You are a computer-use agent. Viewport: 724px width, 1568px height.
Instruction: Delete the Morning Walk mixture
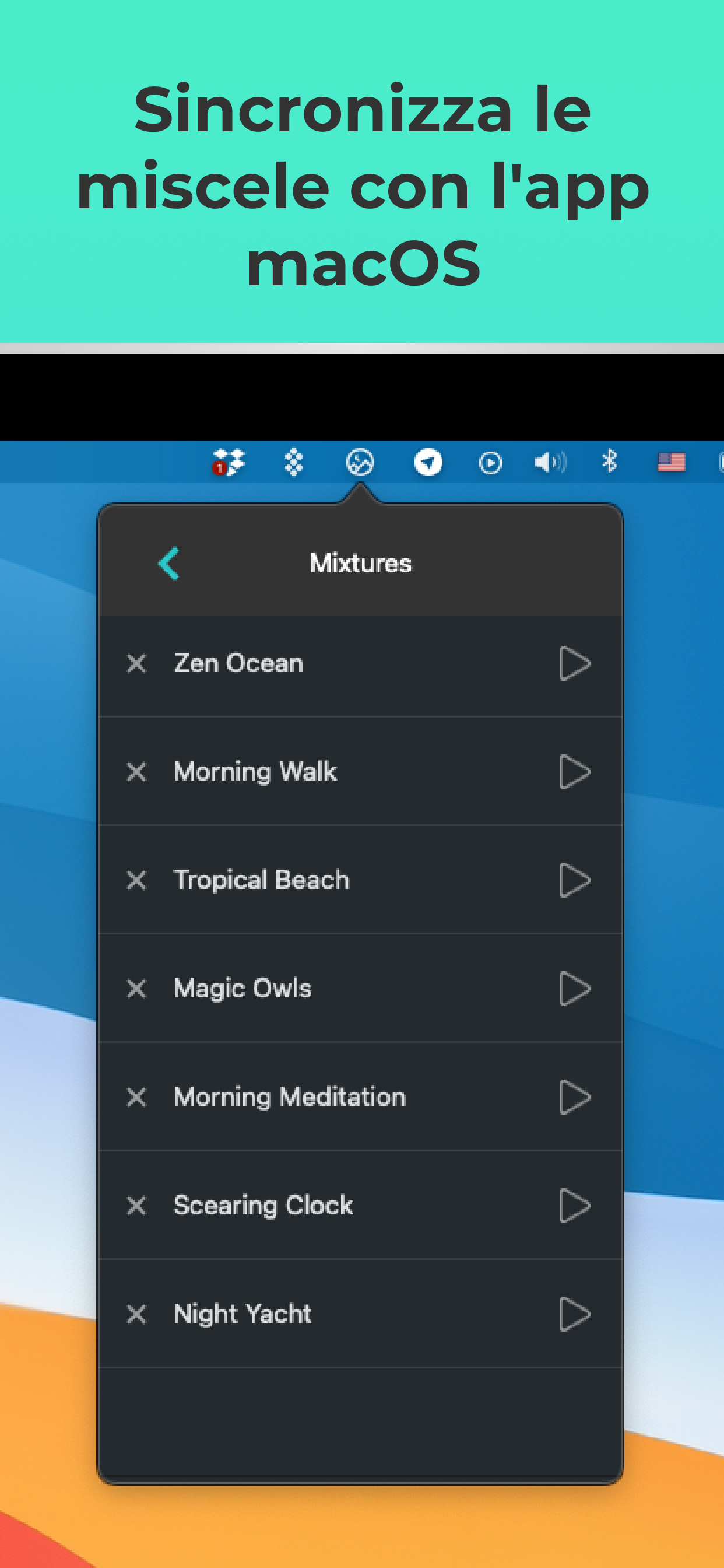coord(136,772)
